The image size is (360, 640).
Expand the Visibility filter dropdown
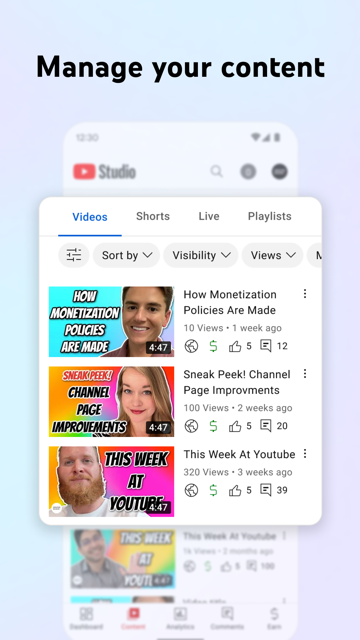click(x=201, y=255)
